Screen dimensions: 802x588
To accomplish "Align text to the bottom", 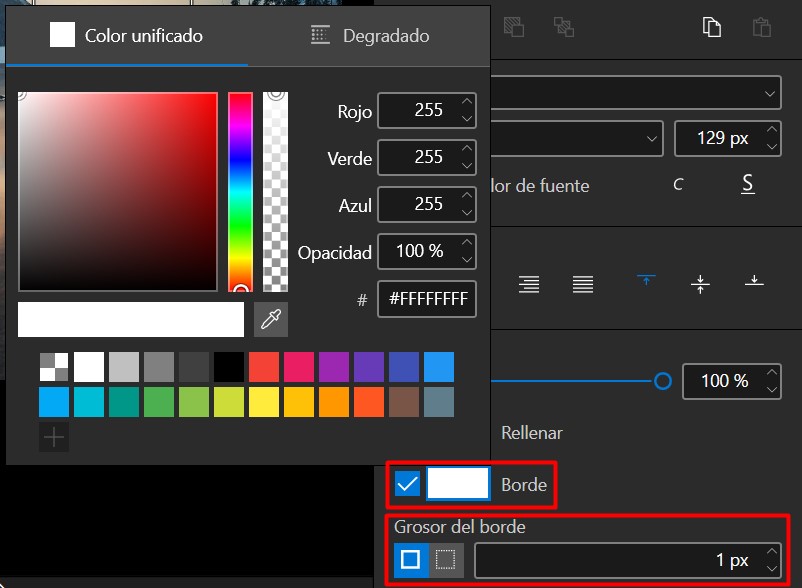I will [754, 280].
